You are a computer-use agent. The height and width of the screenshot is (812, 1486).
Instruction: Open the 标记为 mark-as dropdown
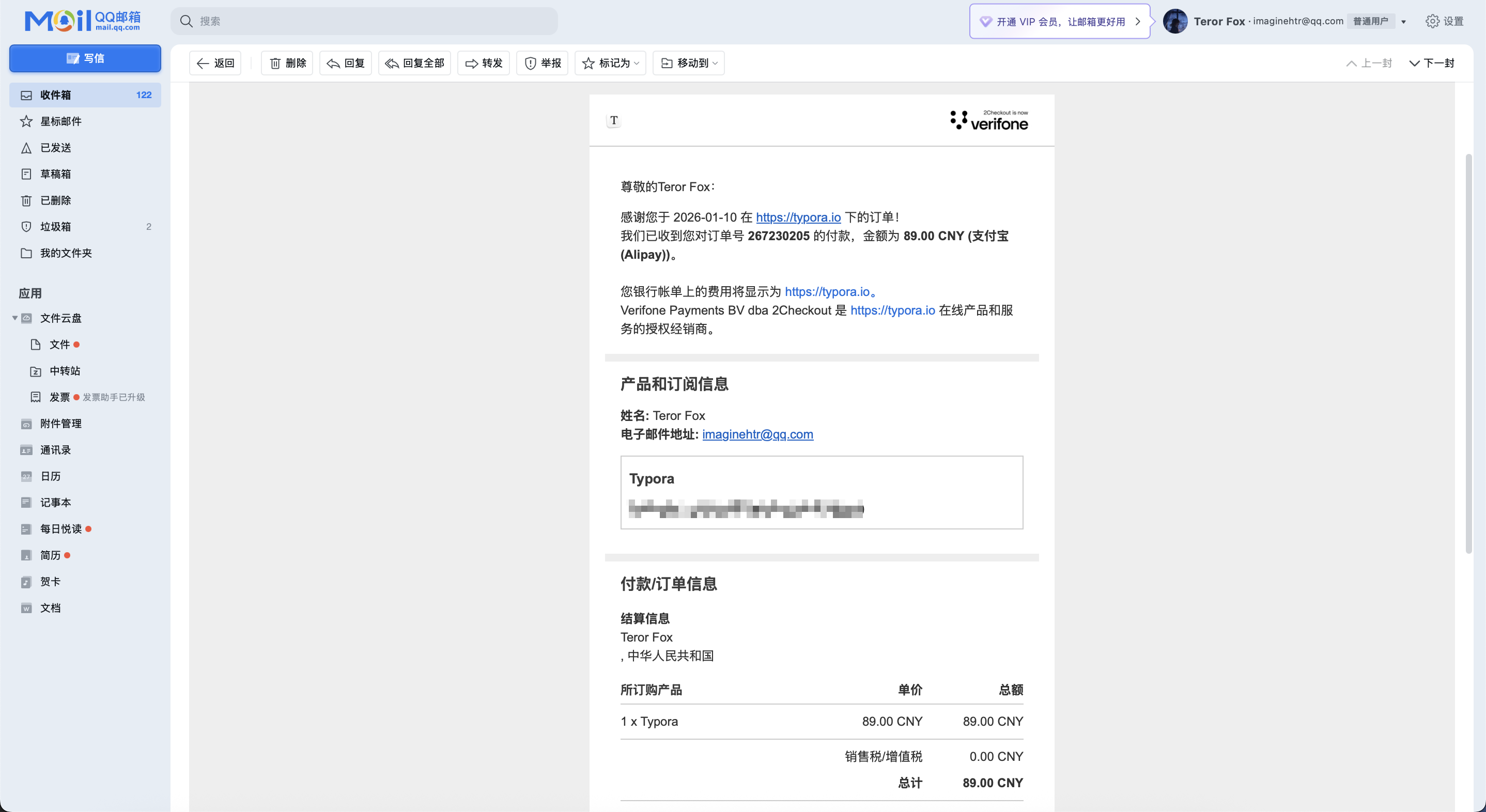coord(610,63)
